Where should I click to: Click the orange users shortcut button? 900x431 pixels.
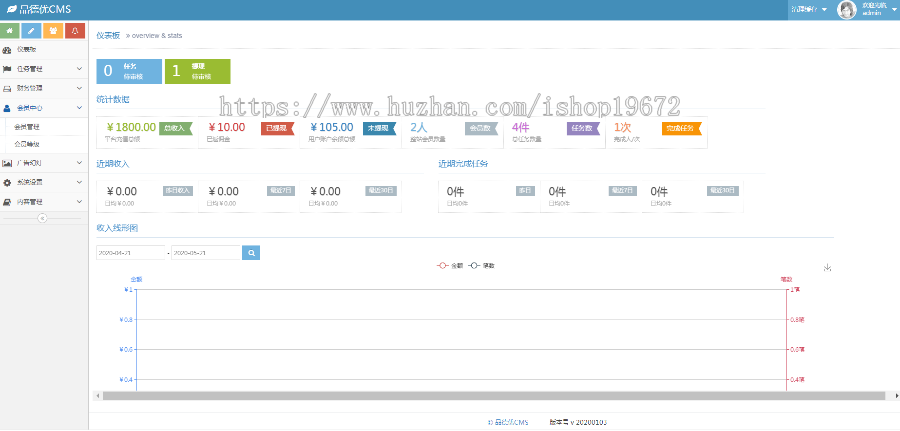[53, 31]
